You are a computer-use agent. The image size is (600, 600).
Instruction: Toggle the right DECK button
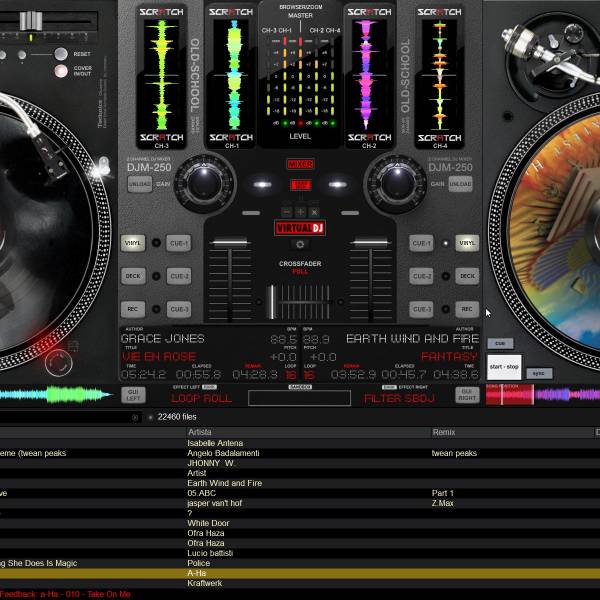coord(467,276)
